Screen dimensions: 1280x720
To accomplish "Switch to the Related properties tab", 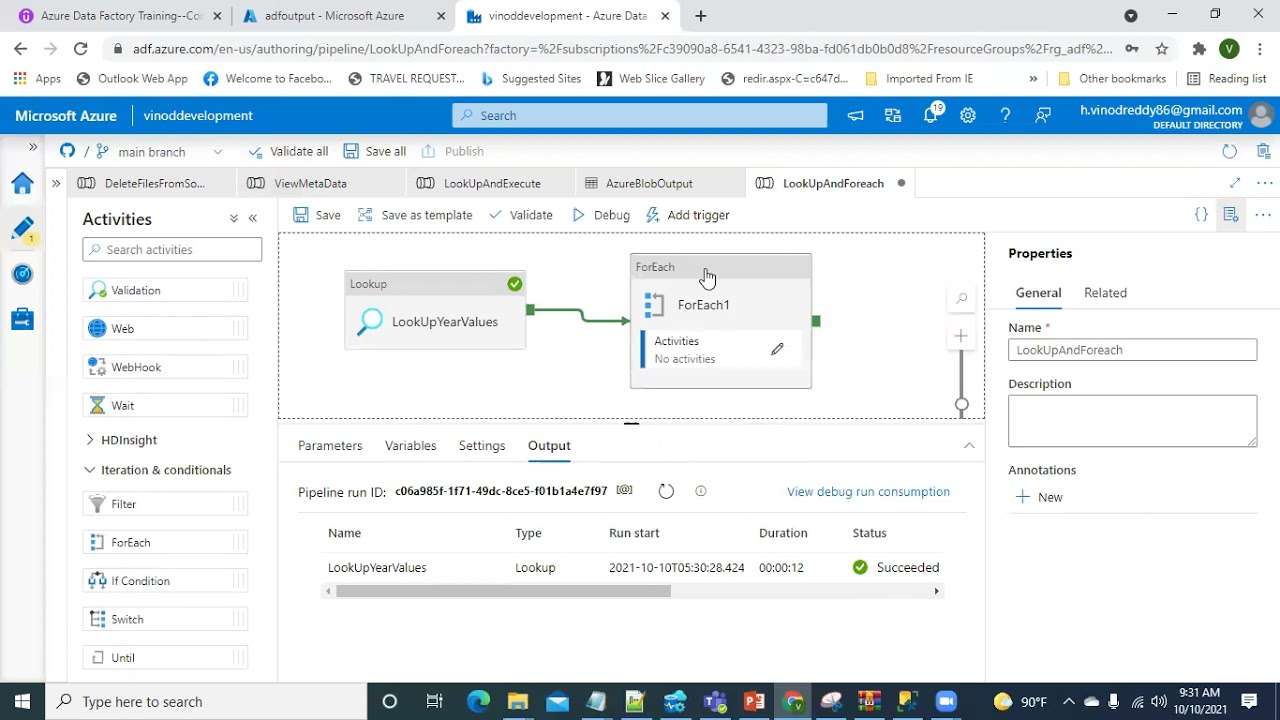I will (1105, 293).
